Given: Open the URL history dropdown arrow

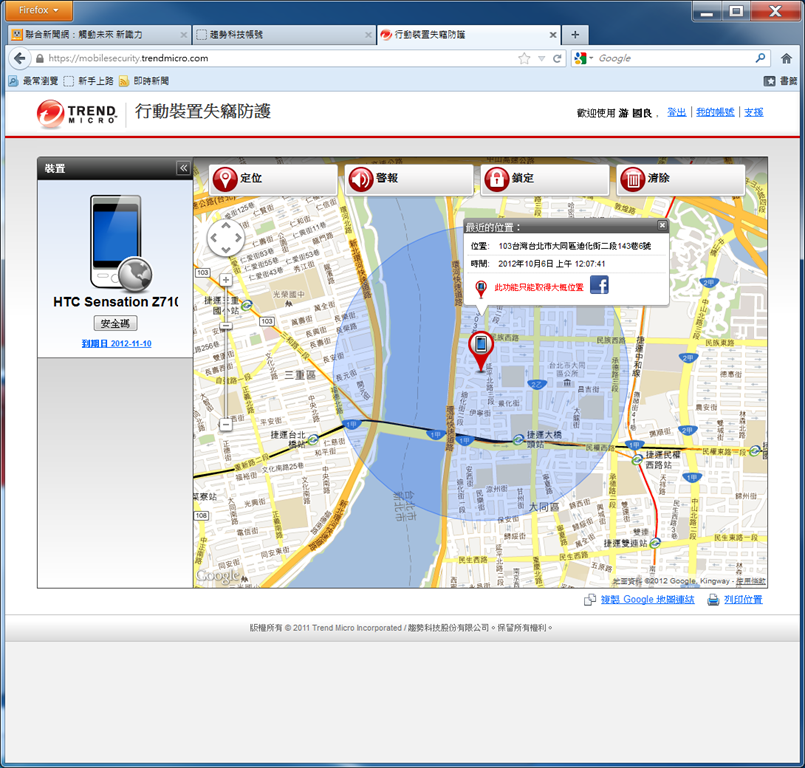Looking at the screenshot, I should tap(541, 59).
